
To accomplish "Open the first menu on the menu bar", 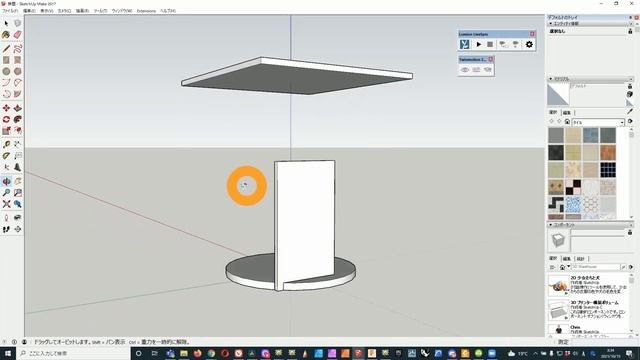I will tap(10, 11).
